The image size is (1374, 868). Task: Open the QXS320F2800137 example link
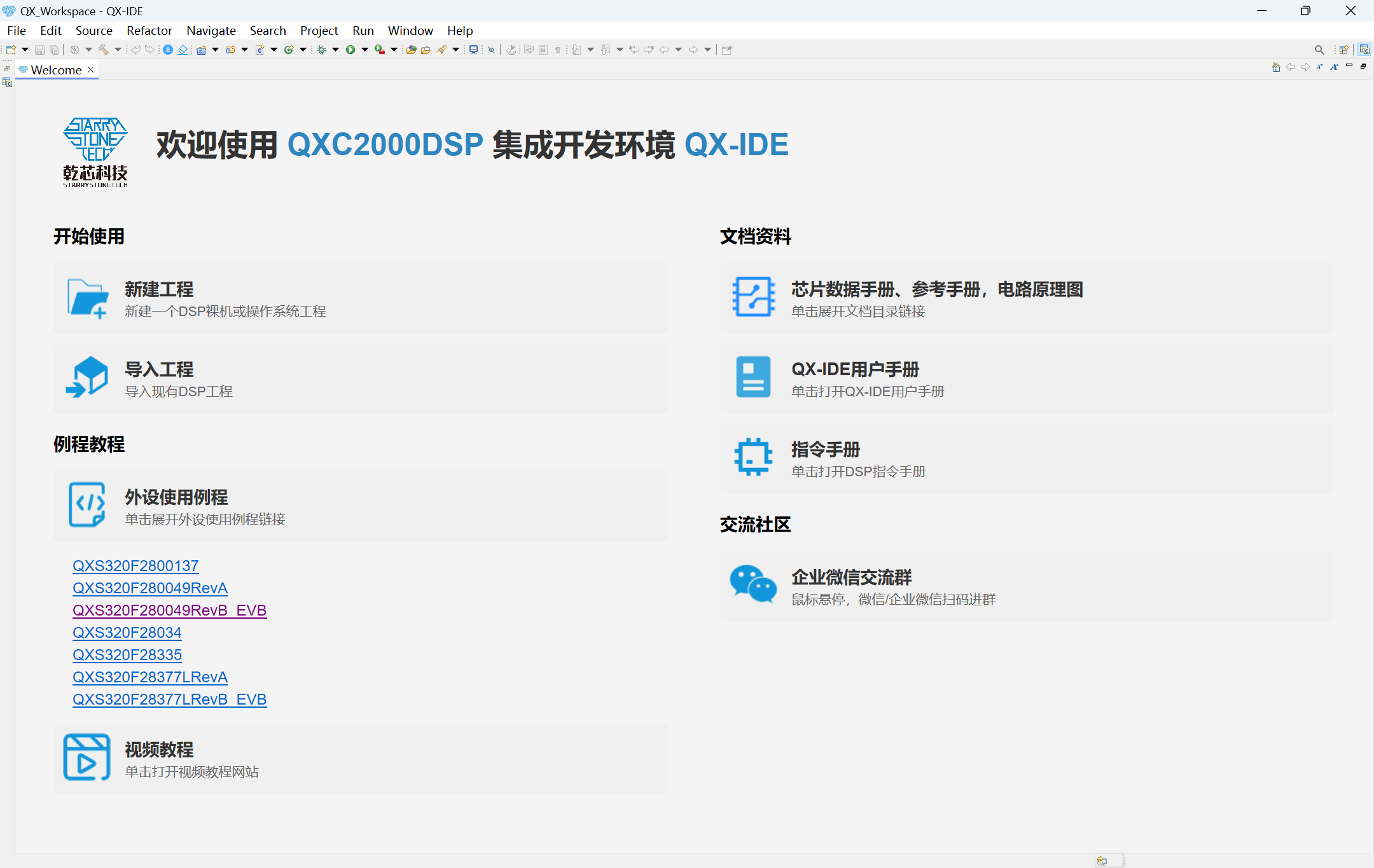(x=135, y=565)
